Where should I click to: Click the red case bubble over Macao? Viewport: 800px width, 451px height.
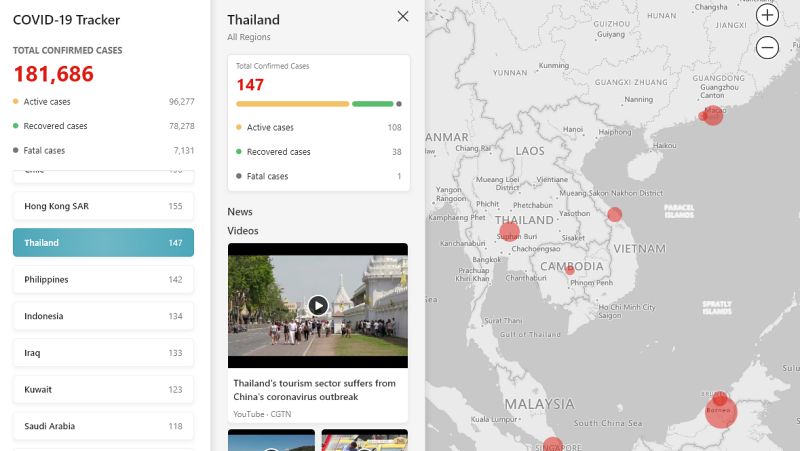pyautogui.click(x=712, y=115)
